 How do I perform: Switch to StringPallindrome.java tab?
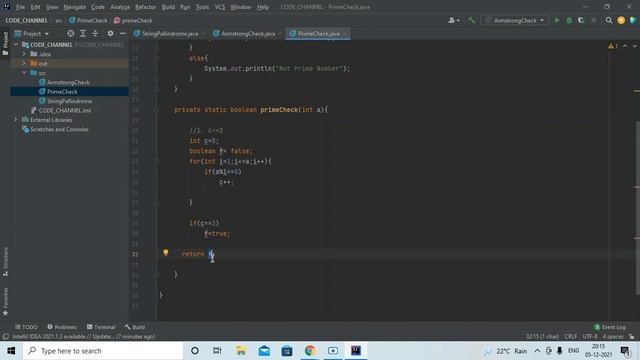[x=169, y=33]
